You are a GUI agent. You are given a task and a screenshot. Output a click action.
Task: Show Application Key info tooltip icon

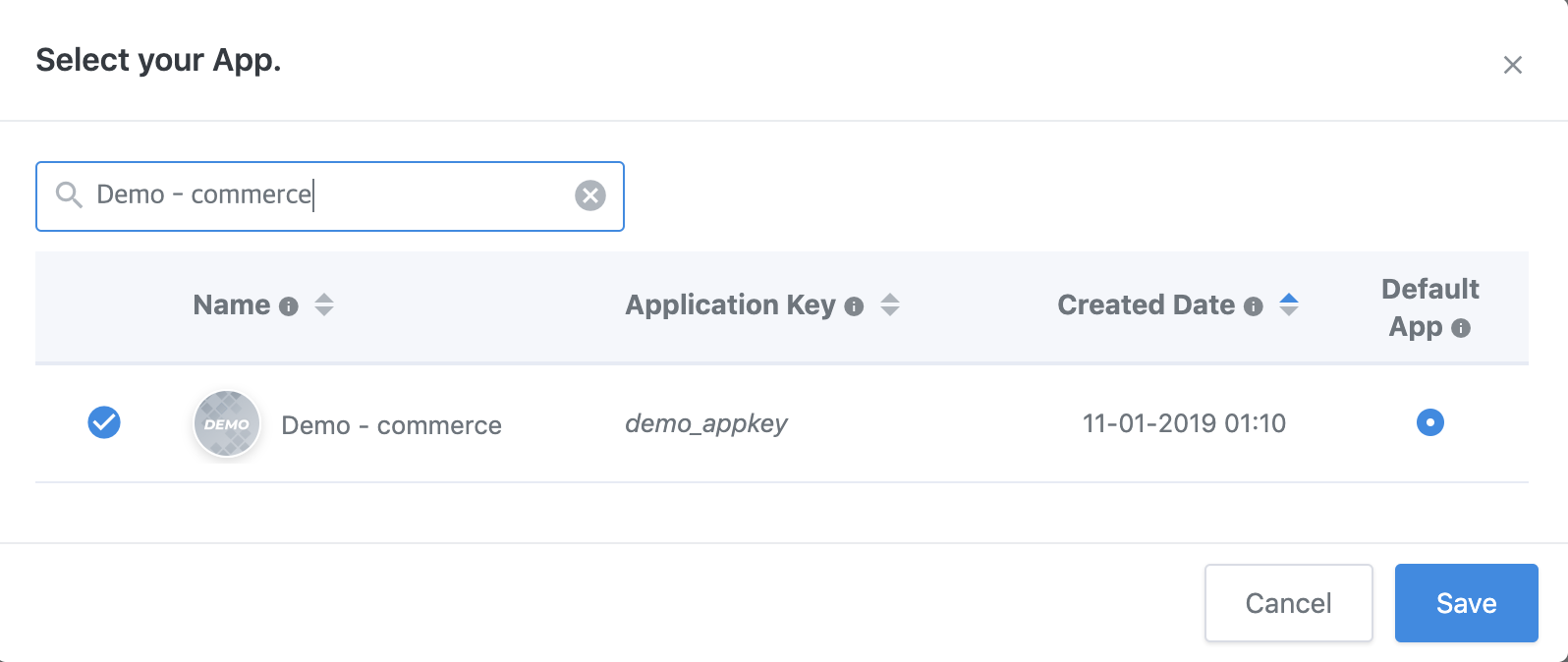click(x=854, y=306)
